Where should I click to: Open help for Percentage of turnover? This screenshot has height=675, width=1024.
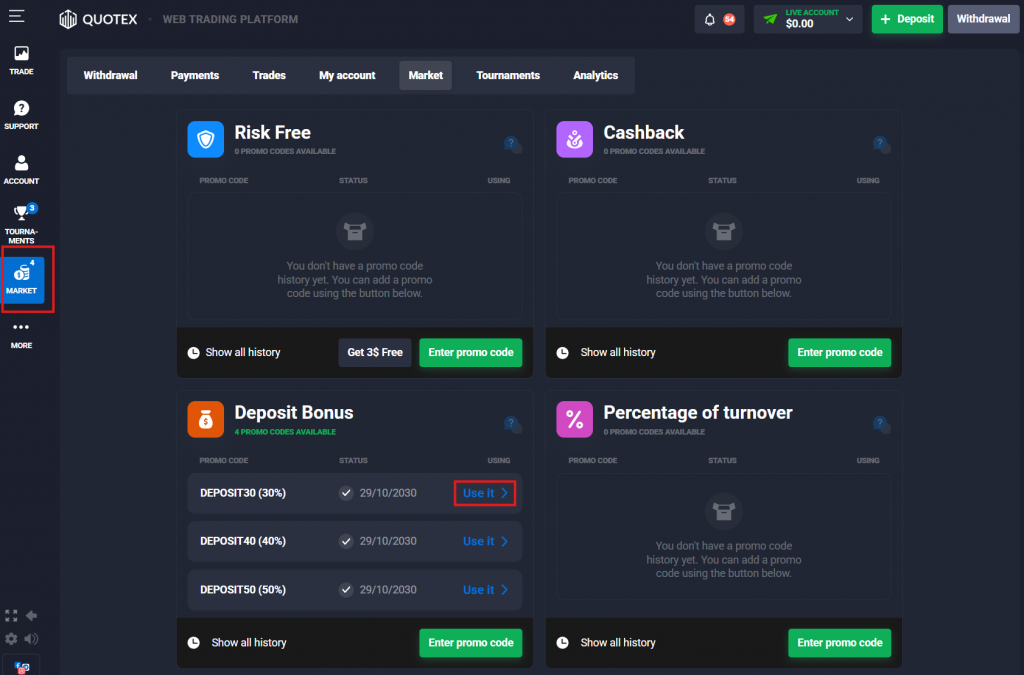click(x=881, y=424)
